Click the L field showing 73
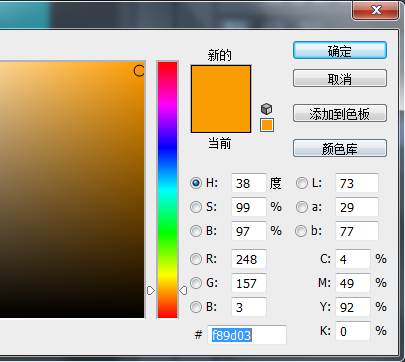 (357, 183)
